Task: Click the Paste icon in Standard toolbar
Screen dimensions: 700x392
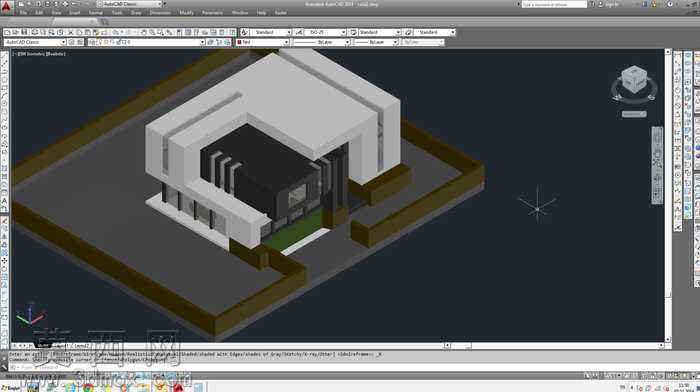Action: (88, 32)
